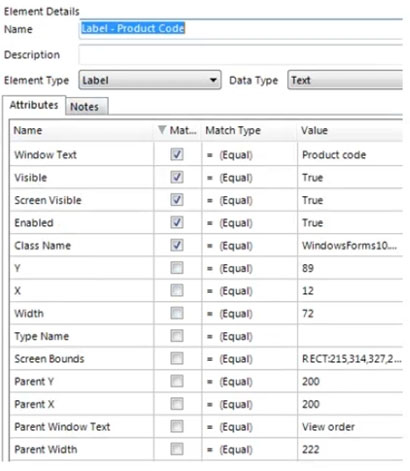This screenshot has height=471, width=410.
Task: Tick the Parent Window Text match checkbox
Action: pyautogui.click(x=177, y=426)
